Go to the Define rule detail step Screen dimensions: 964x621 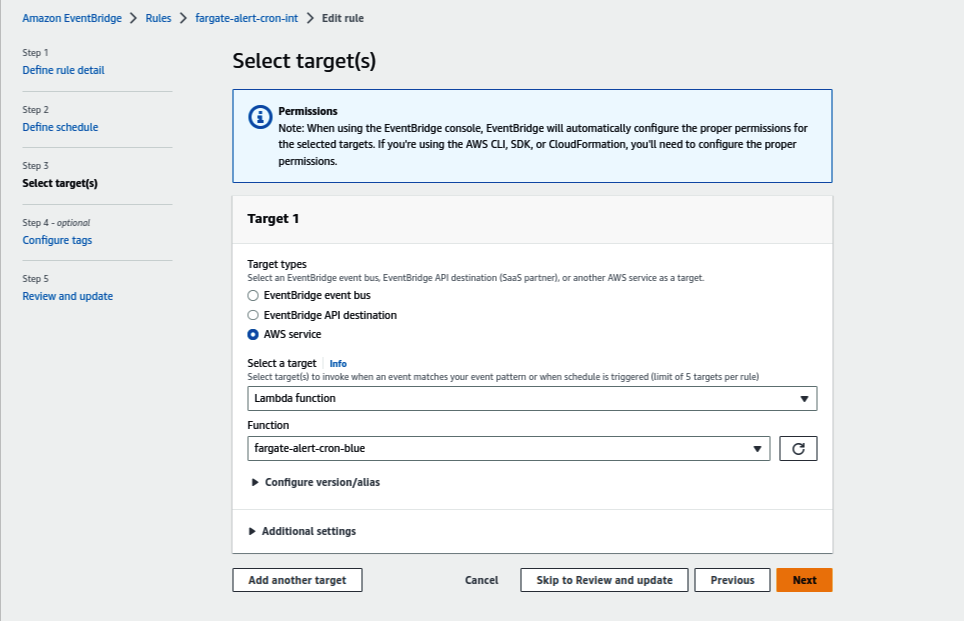tap(63, 70)
